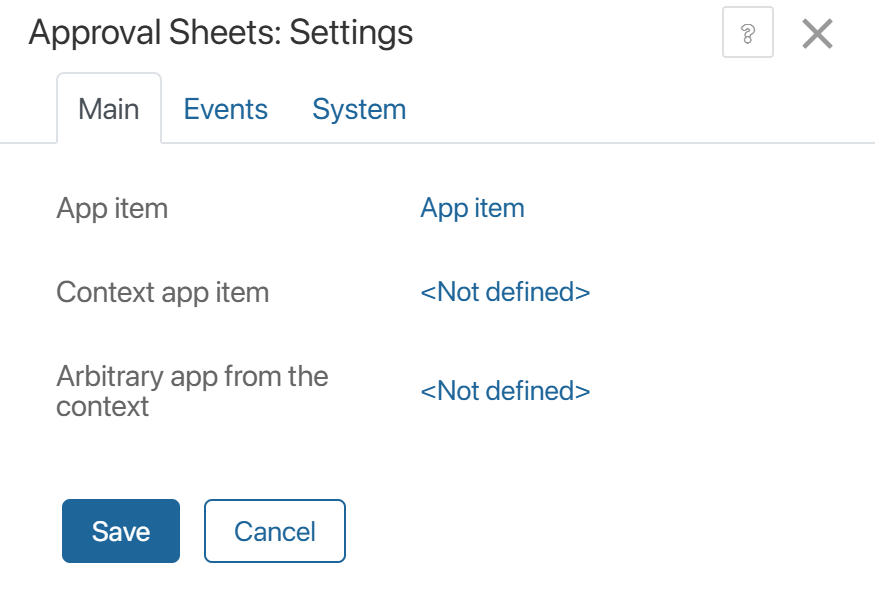View Events settings for Approval Sheets

(x=225, y=108)
